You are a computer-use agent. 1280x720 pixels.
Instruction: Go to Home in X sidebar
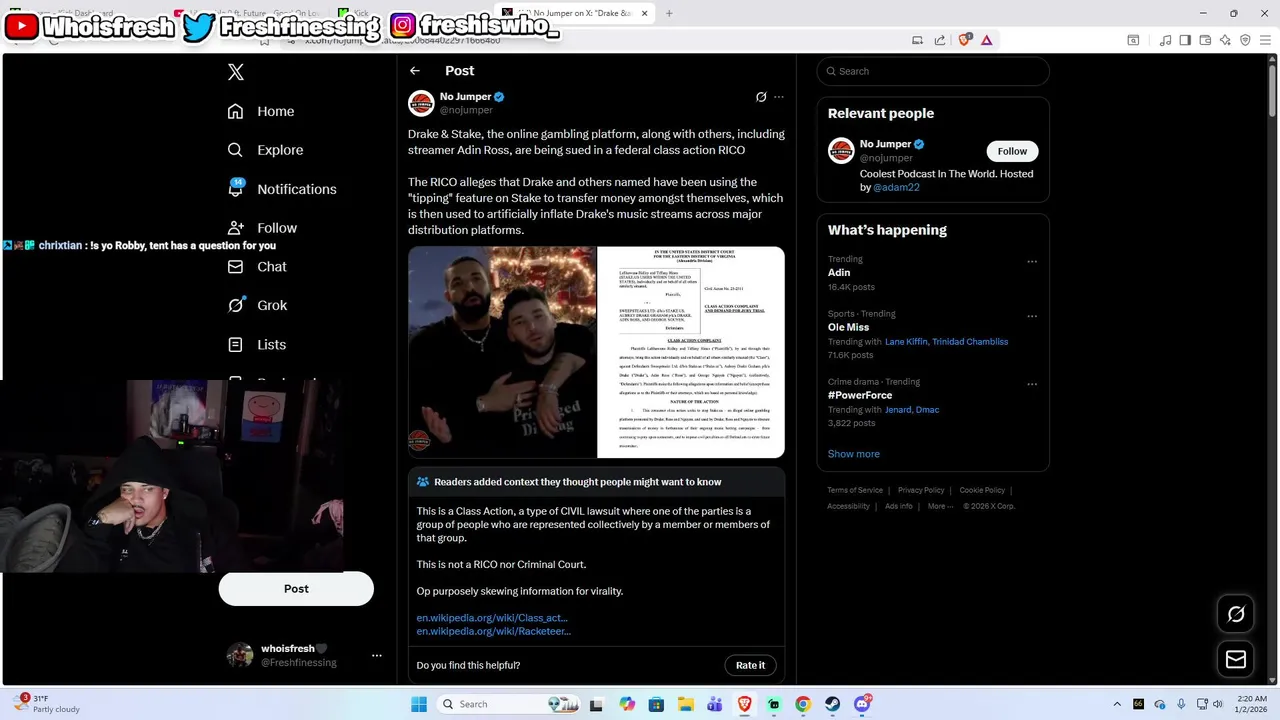261,111
